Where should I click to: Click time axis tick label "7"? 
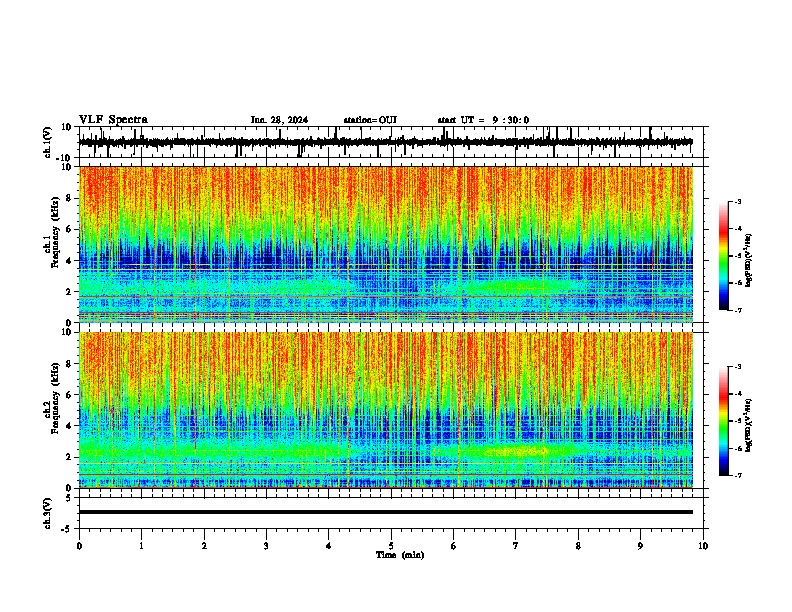pyautogui.click(x=516, y=546)
